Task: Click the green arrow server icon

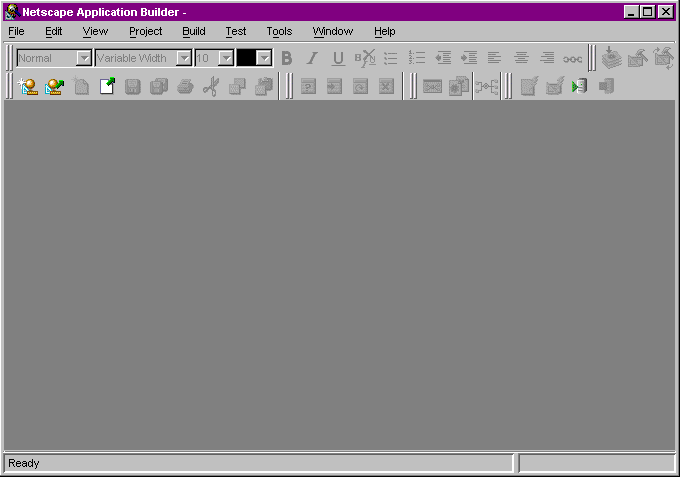Action: (x=580, y=86)
